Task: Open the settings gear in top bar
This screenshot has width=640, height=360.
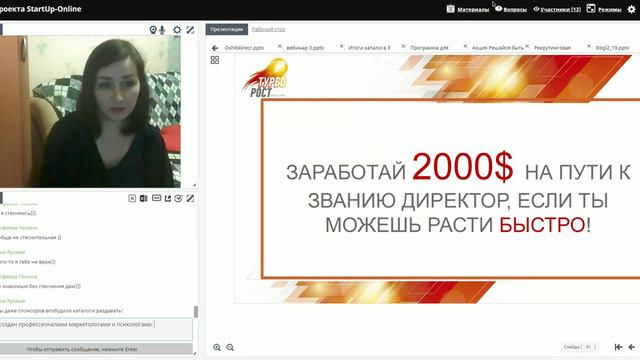Action: point(631,9)
